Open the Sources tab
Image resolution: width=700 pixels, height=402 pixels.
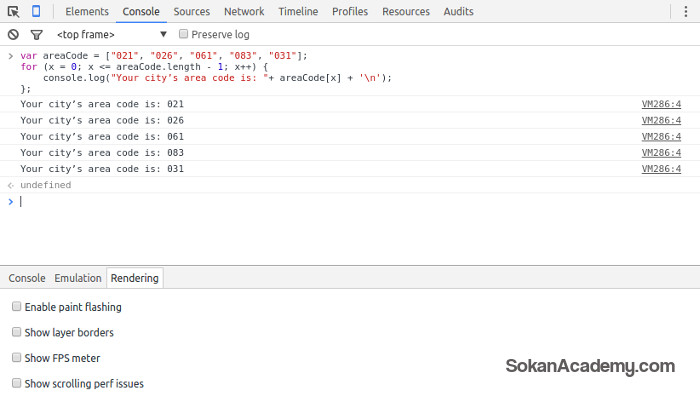(x=192, y=12)
